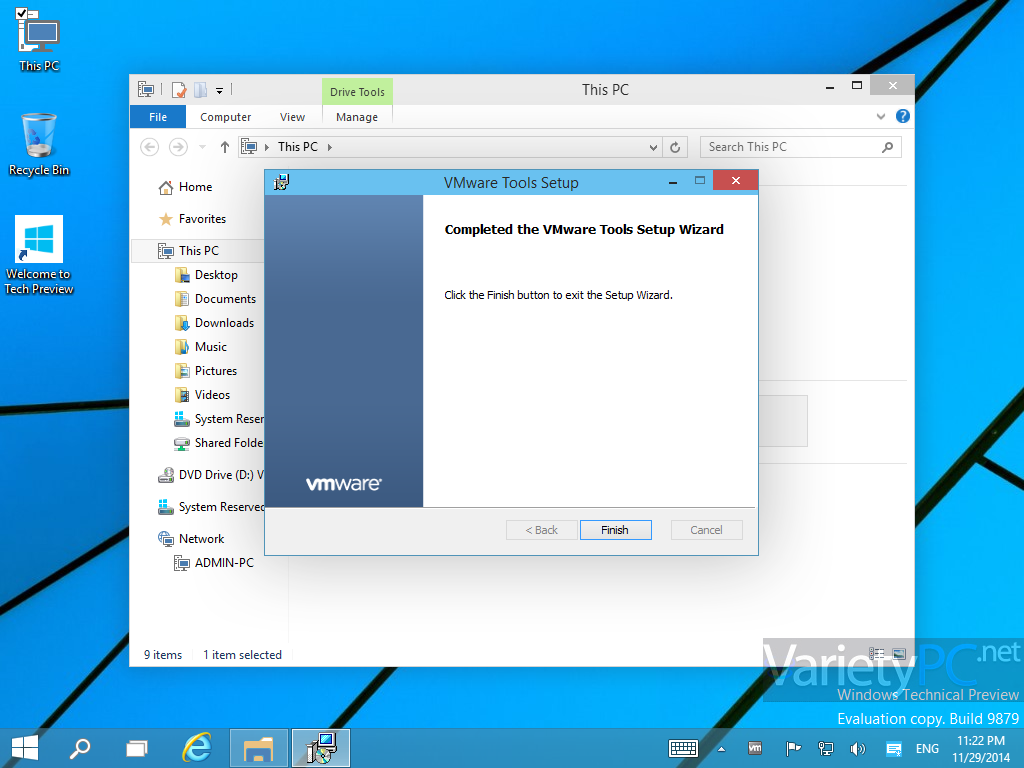Image resolution: width=1024 pixels, height=768 pixels.
Task: Click the Search This PC field
Action: pos(801,147)
